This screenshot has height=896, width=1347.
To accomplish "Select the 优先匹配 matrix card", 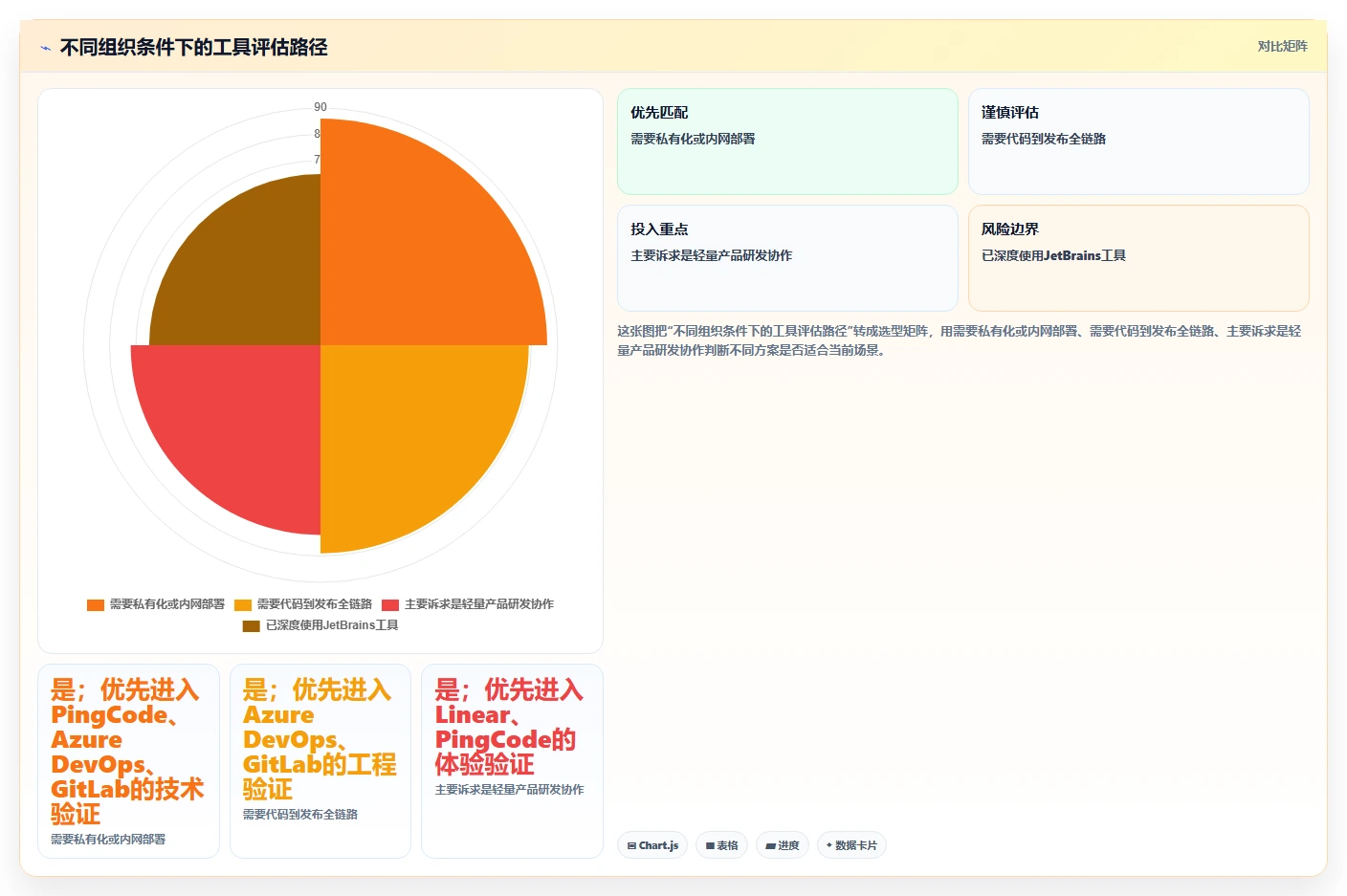I will coord(787,142).
